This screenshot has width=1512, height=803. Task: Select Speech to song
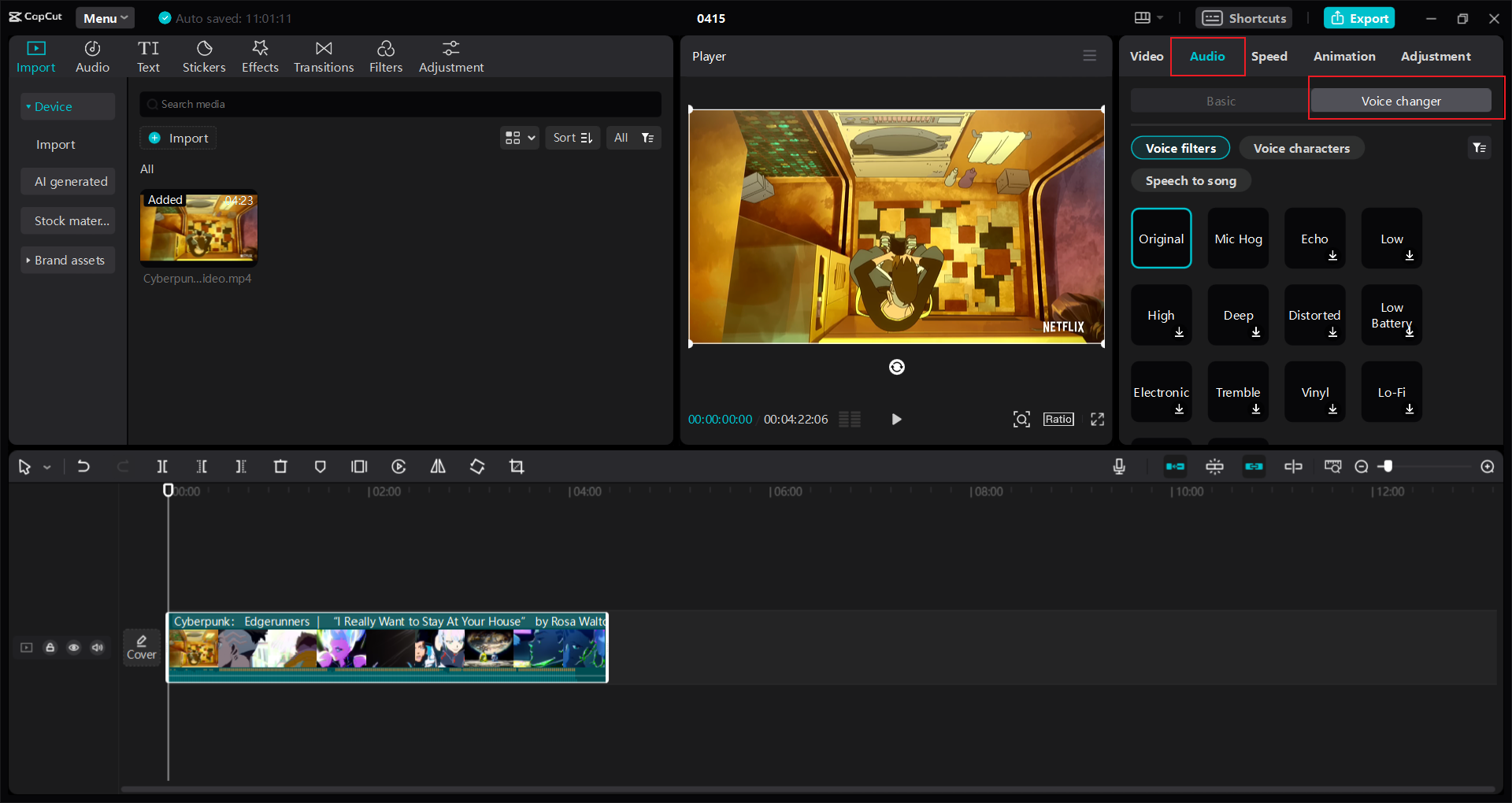tap(1191, 181)
